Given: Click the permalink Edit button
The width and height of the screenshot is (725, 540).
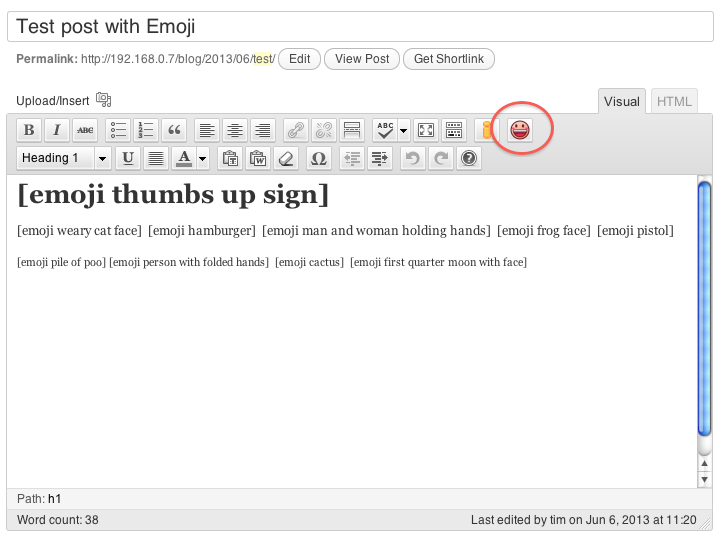Looking at the screenshot, I should pos(300,59).
